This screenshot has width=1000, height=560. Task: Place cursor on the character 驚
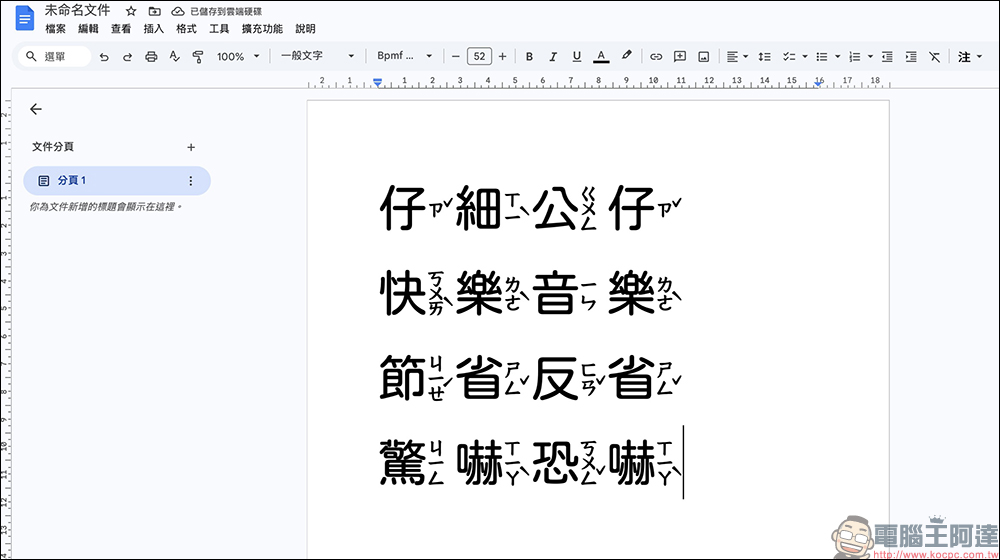(x=402, y=462)
